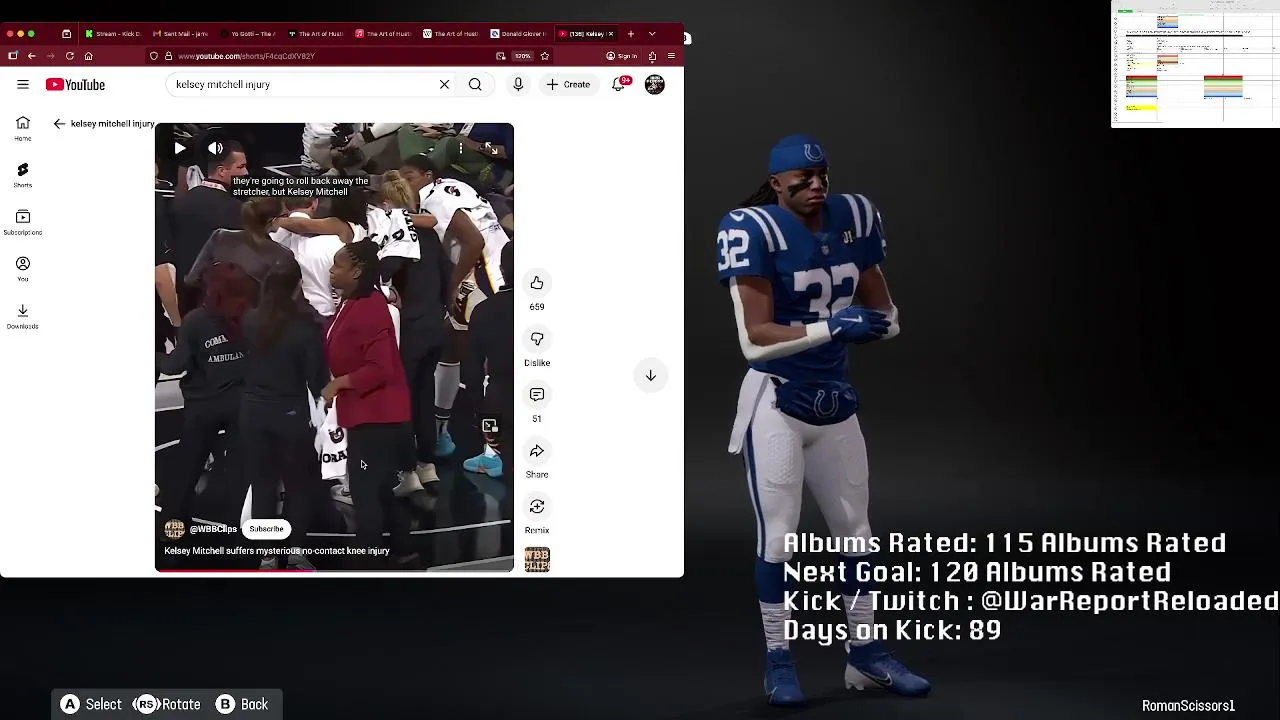
Task: Like the short with 659 likes
Action: pyautogui.click(x=537, y=284)
